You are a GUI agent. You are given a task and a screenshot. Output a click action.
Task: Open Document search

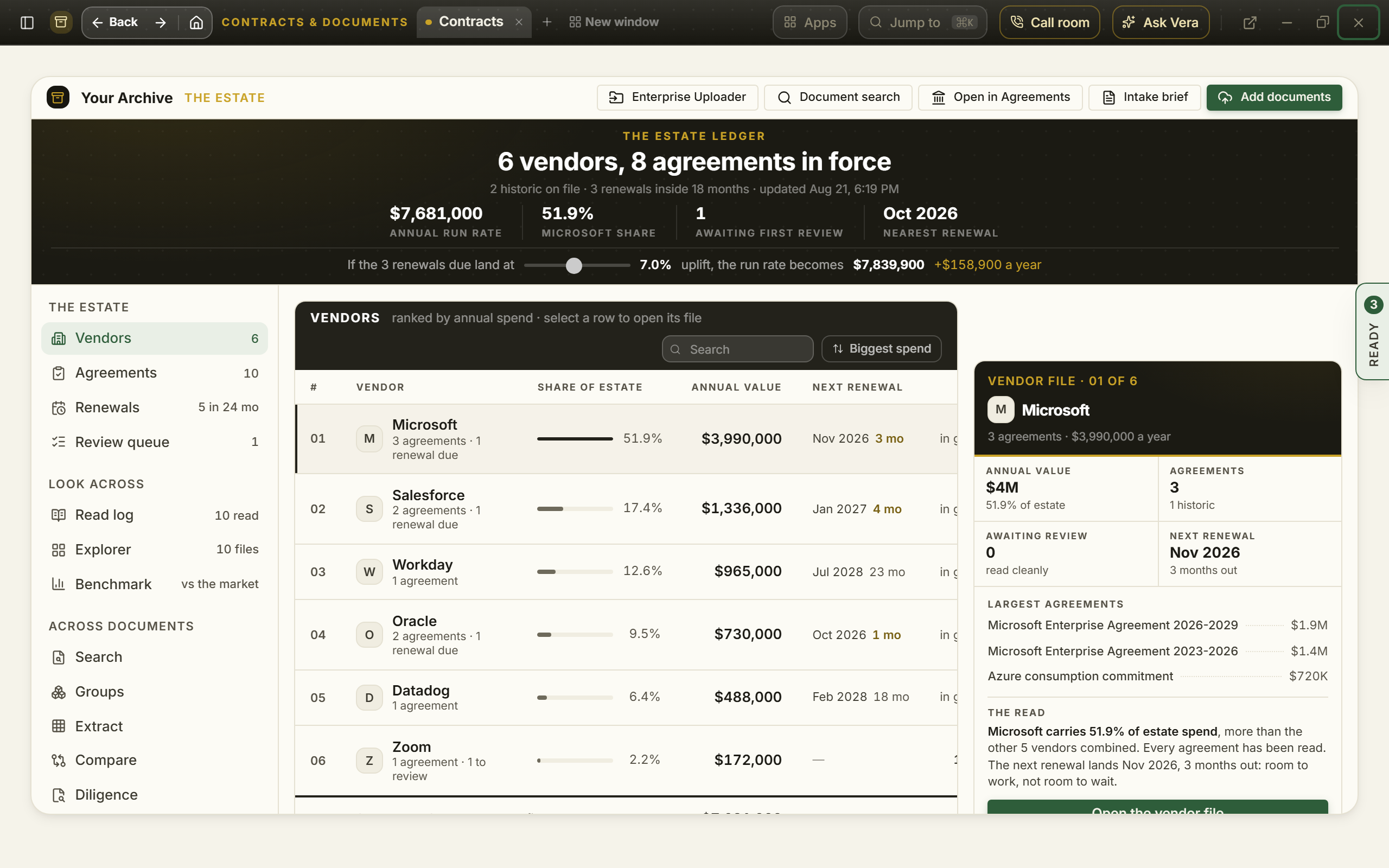click(x=838, y=97)
